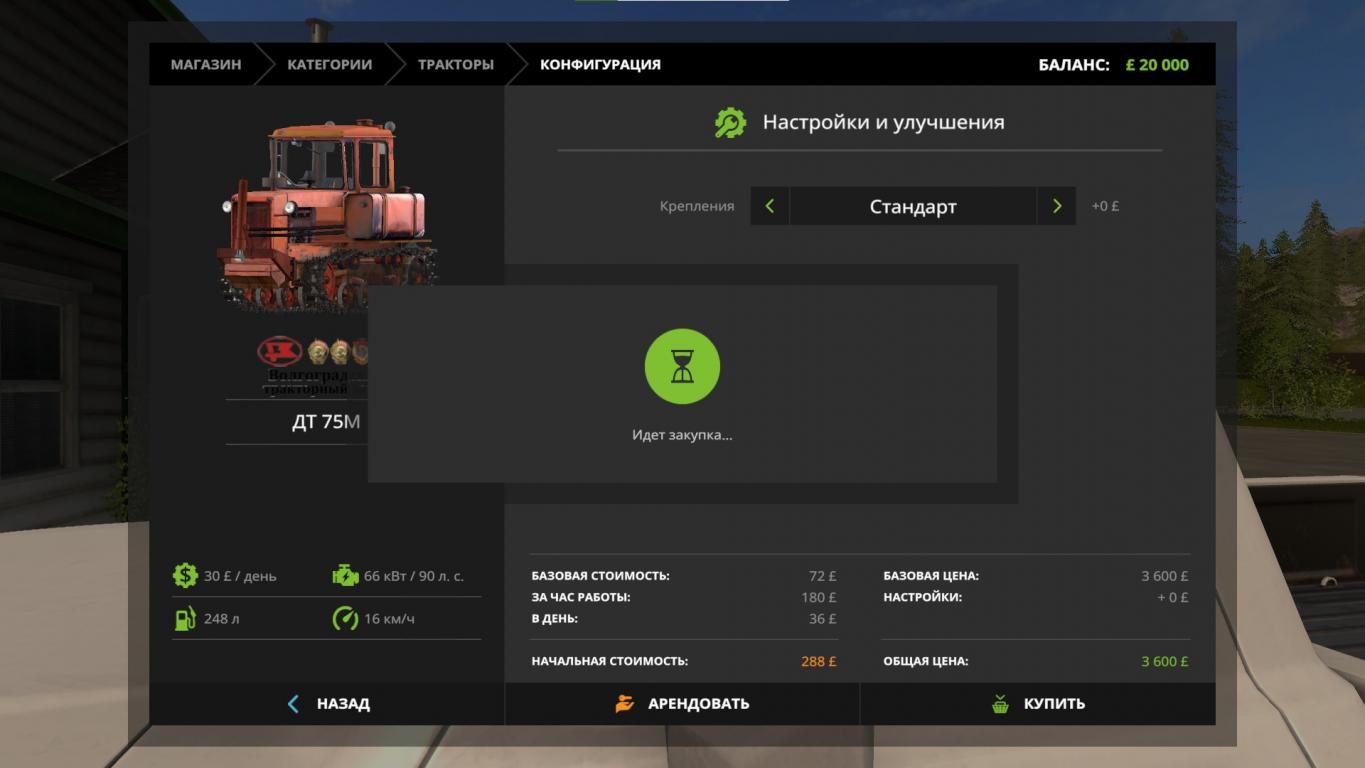Screen dimensions: 1365x768
Task: Select the Конфигурация breadcrumb
Action: [x=600, y=65]
